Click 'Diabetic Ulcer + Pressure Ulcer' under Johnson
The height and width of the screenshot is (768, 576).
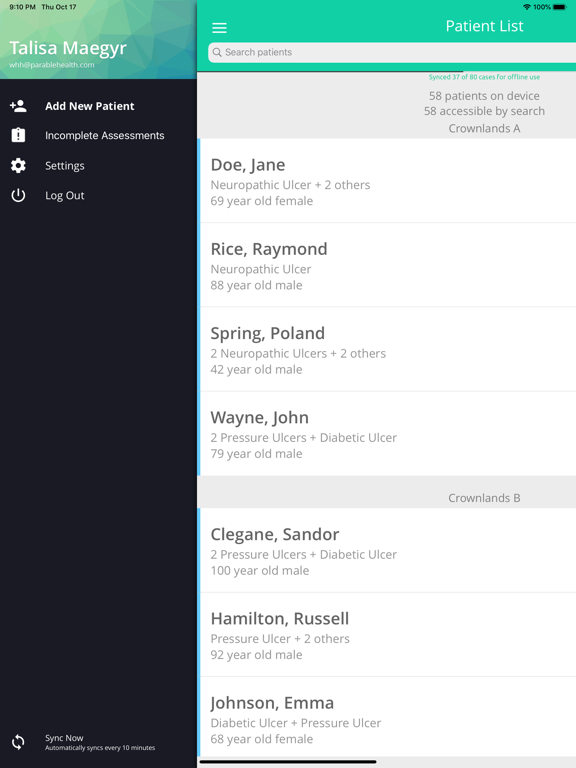[x=295, y=723]
